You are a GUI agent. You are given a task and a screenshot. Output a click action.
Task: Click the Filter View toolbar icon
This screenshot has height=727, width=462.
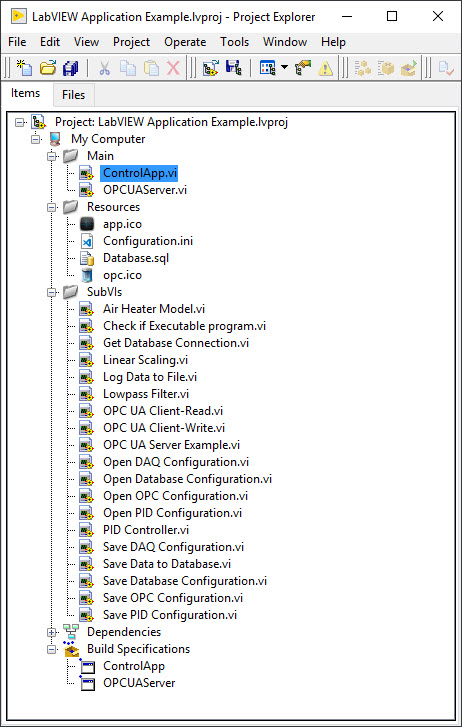tap(268, 68)
